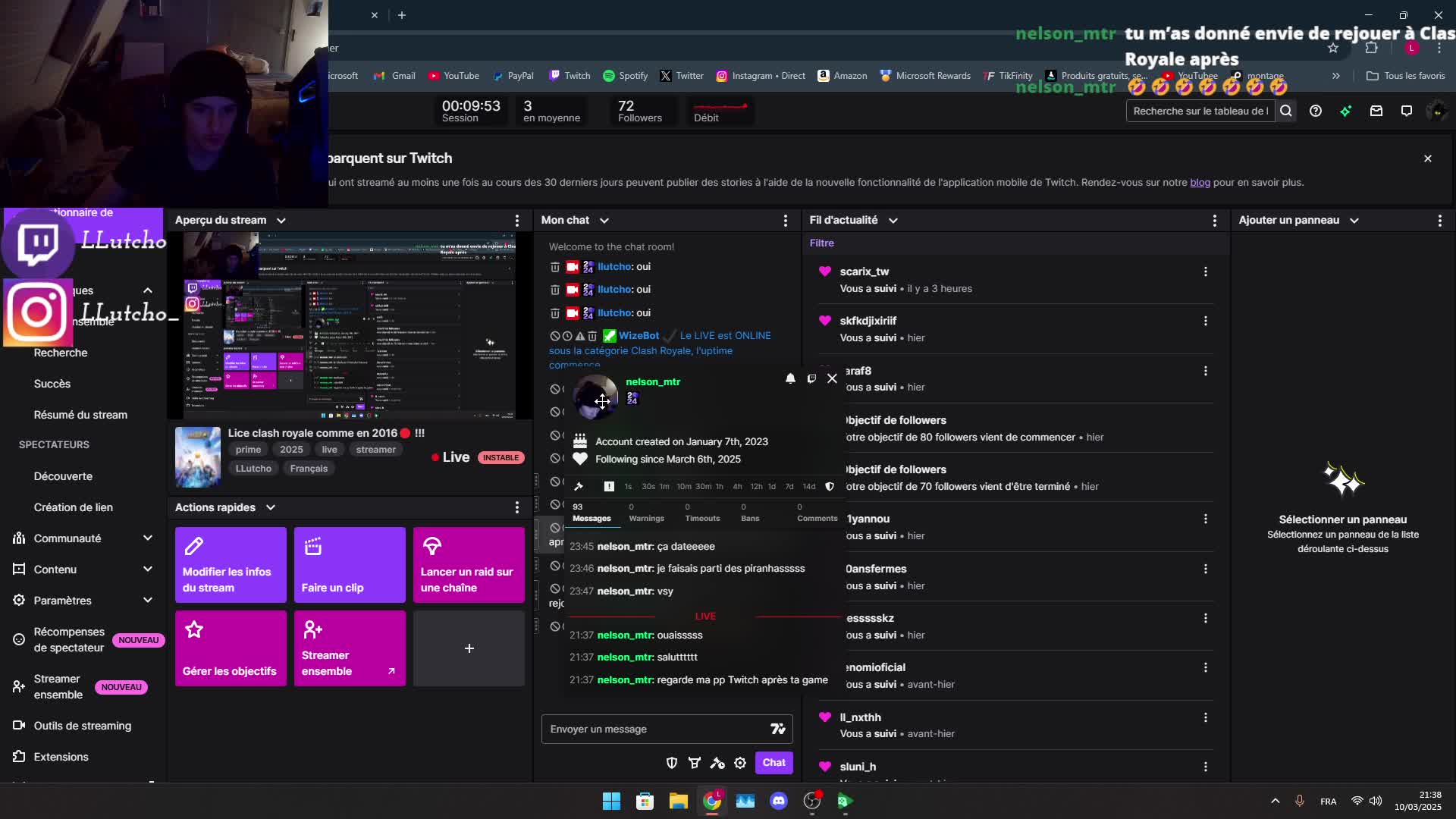Image resolution: width=1456 pixels, height=819 pixels.
Task: Click the green sparkle icon in header
Action: tap(1346, 111)
